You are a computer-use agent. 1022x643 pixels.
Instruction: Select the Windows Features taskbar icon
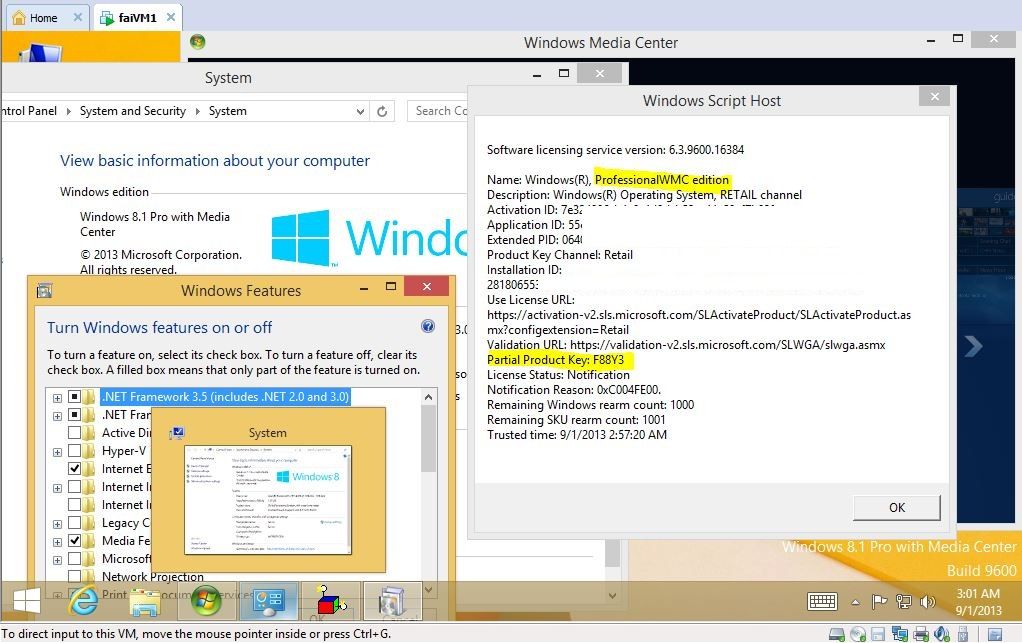(x=392, y=601)
